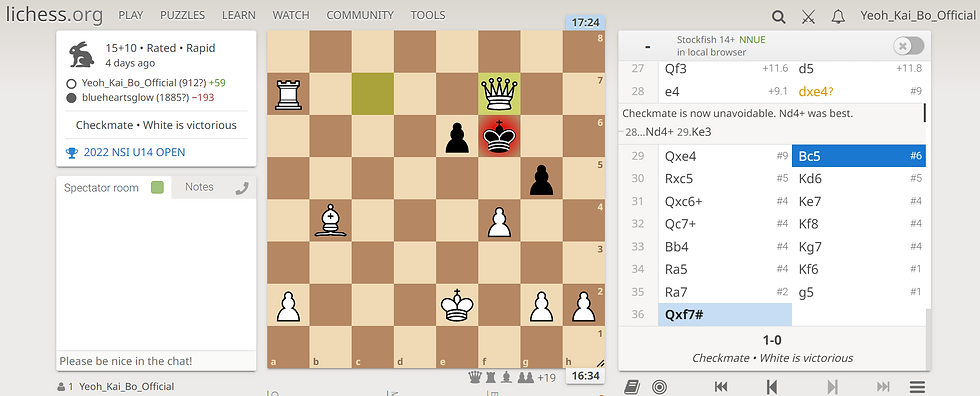Jump to first move button
Viewport: 980px width, 396px height.
721,387
